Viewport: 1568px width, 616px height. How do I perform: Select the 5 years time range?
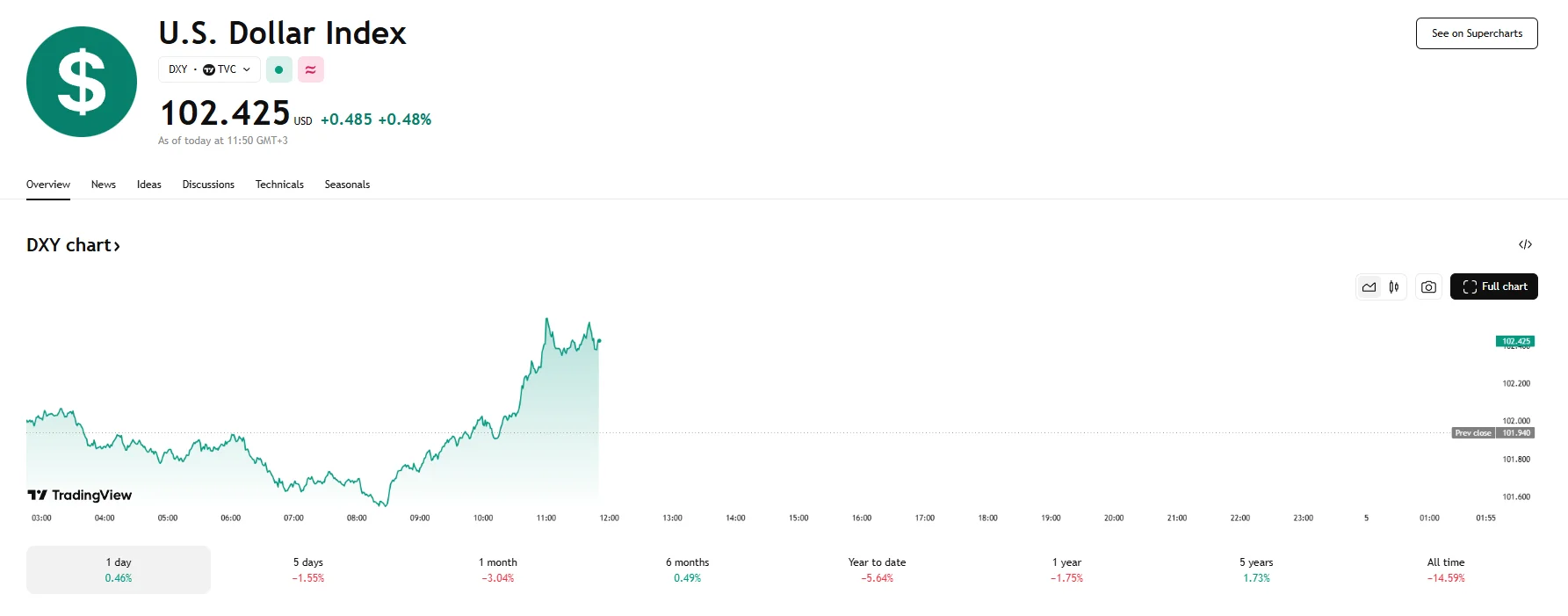pos(1256,569)
